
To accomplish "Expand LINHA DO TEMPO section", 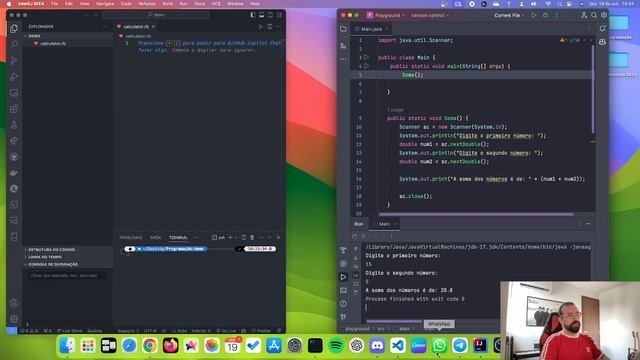I will click(x=67, y=257).
